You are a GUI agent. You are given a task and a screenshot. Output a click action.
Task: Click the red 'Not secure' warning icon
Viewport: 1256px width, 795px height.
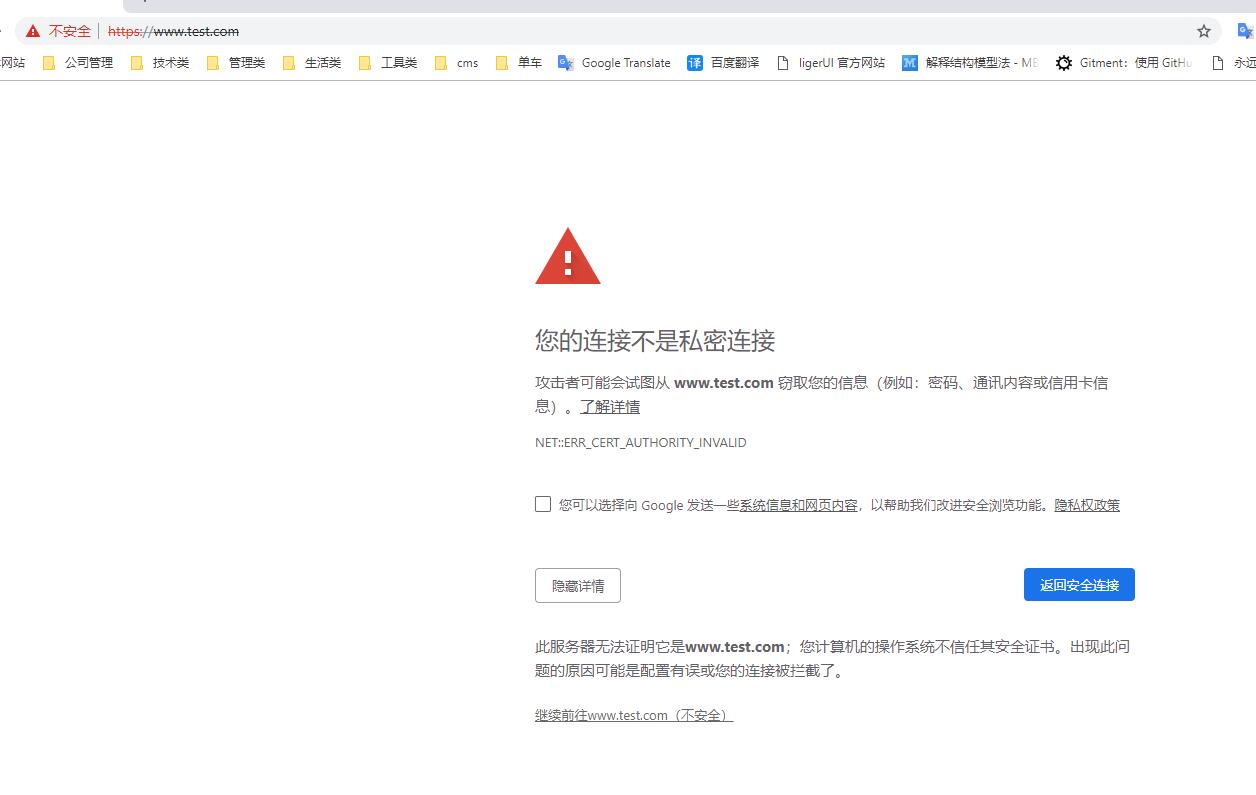[x=33, y=31]
